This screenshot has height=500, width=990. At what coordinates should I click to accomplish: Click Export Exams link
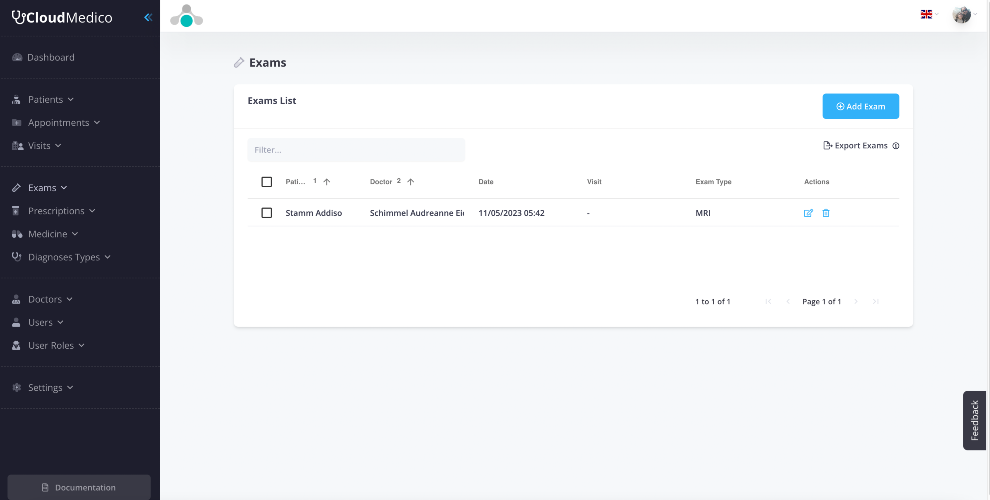856,146
